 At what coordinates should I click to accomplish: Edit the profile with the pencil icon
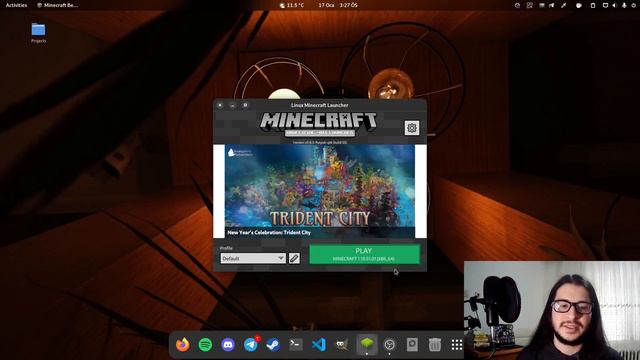[x=294, y=258]
